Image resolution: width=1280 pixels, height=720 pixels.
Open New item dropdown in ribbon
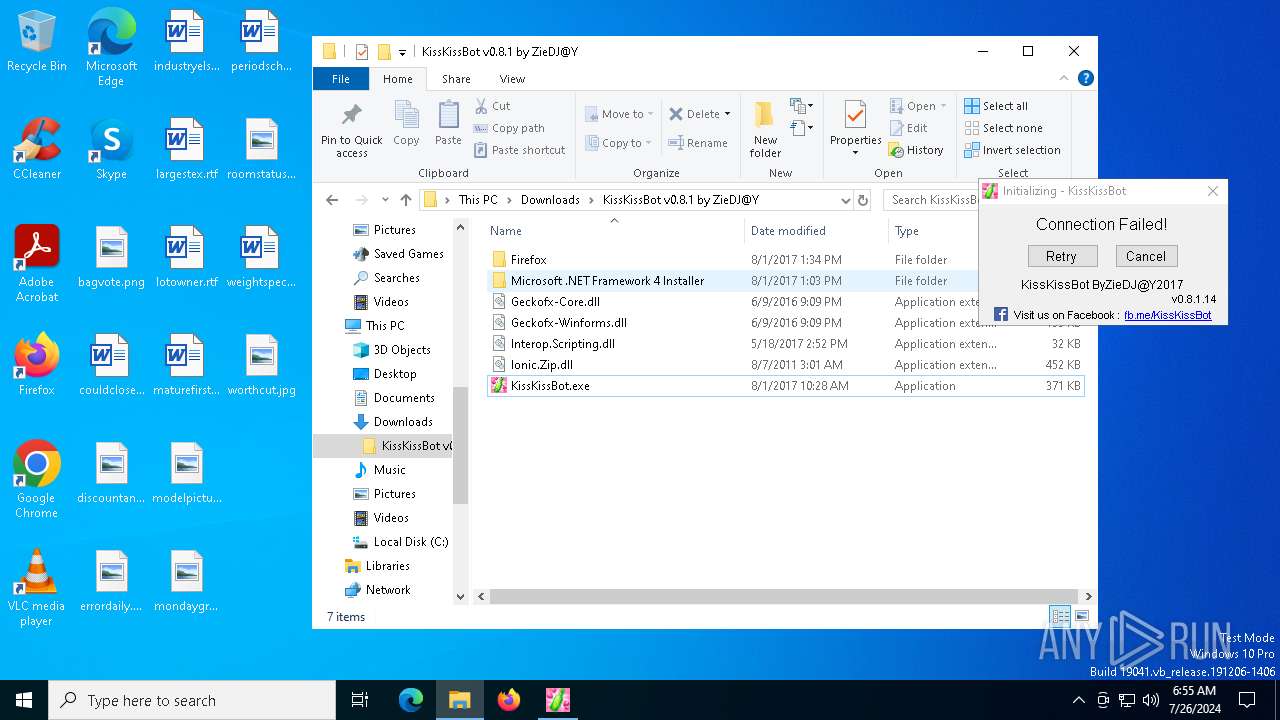click(x=800, y=106)
